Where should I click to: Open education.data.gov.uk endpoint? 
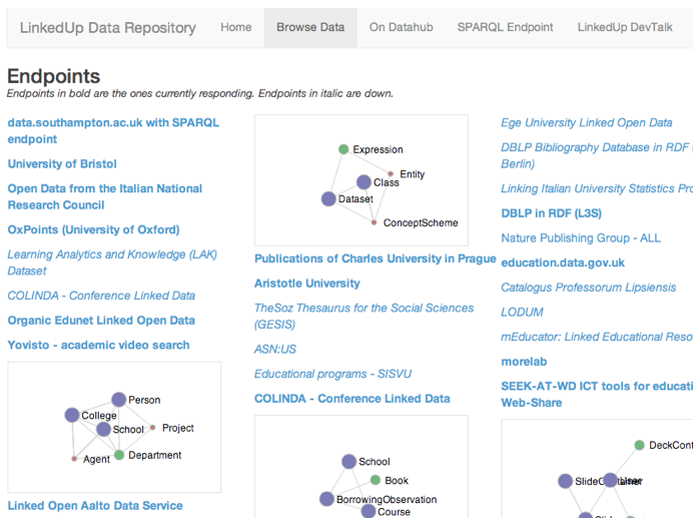(x=563, y=263)
